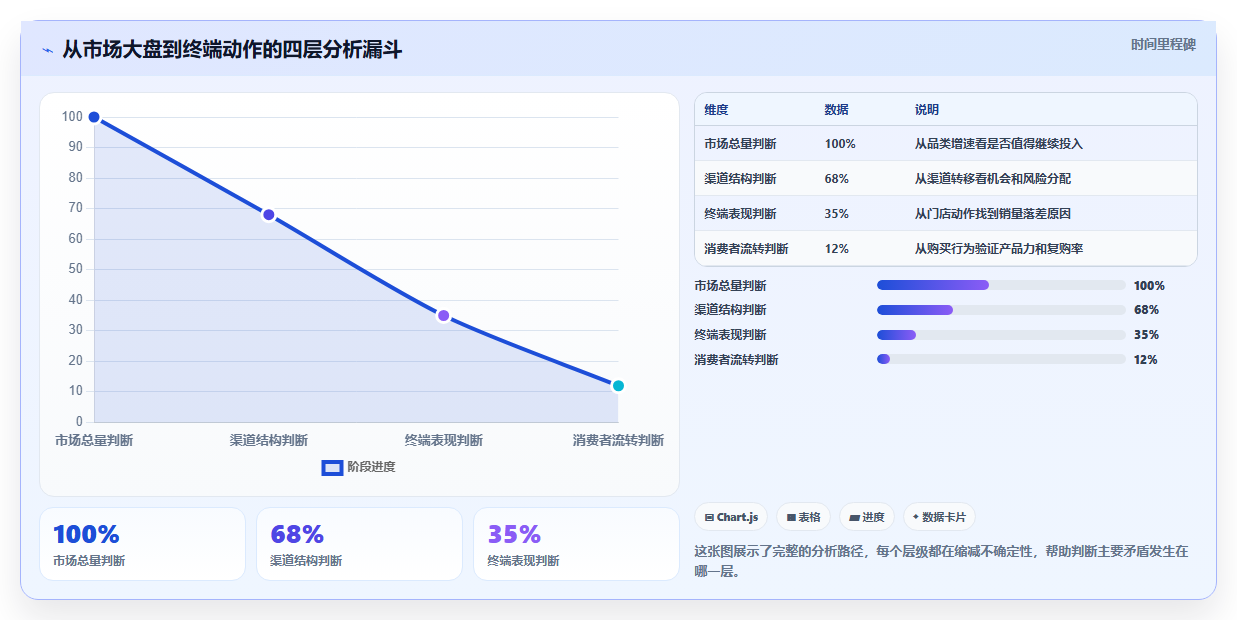The height and width of the screenshot is (620, 1237).
Task: Click the 渠道结构判断 progress bar
Action: pos(1001,310)
